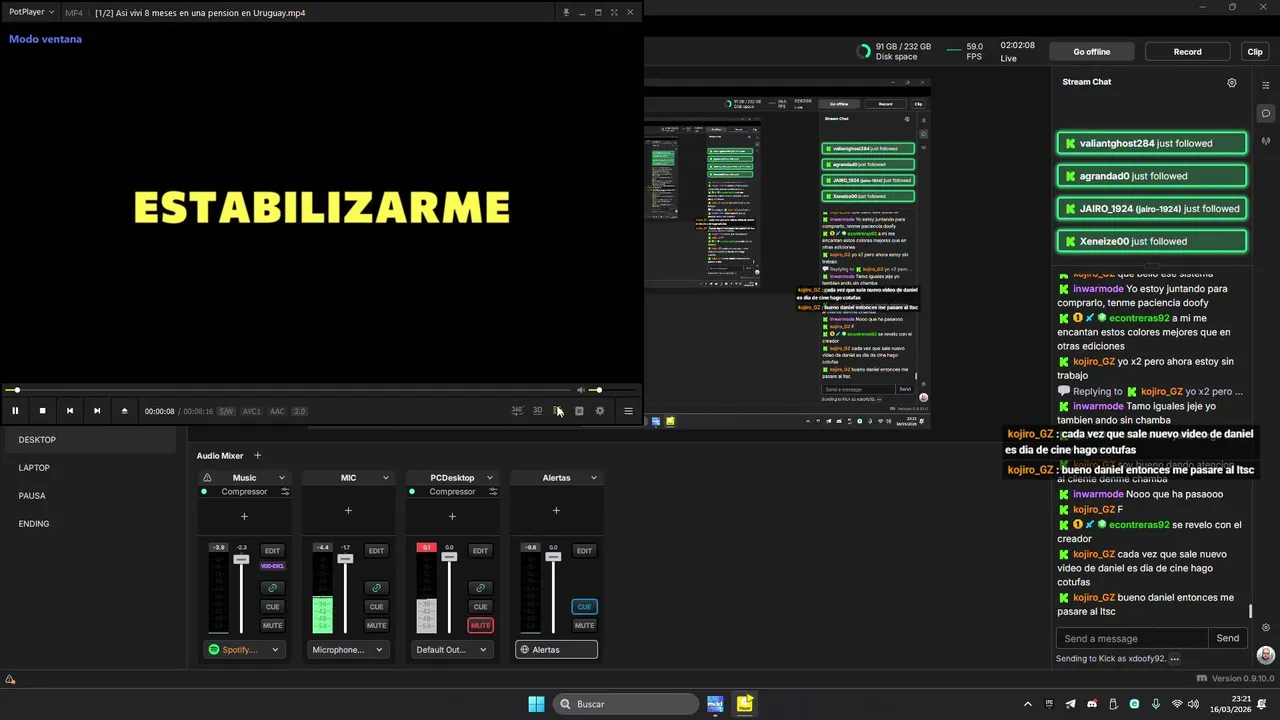This screenshot has width=1280, height=720.
Task: Toggle CUE on the Alertas channel
Action: click(584, 607)
